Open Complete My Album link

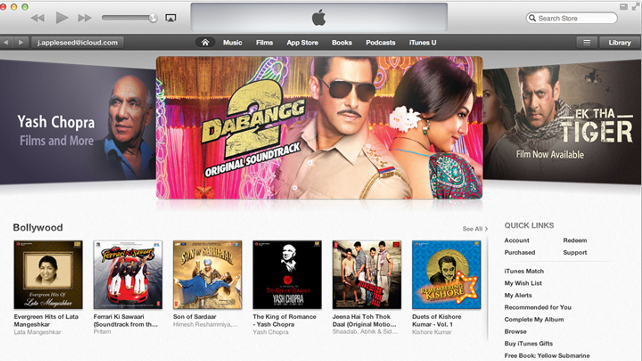pyautogui.click(x=534, y=319)
